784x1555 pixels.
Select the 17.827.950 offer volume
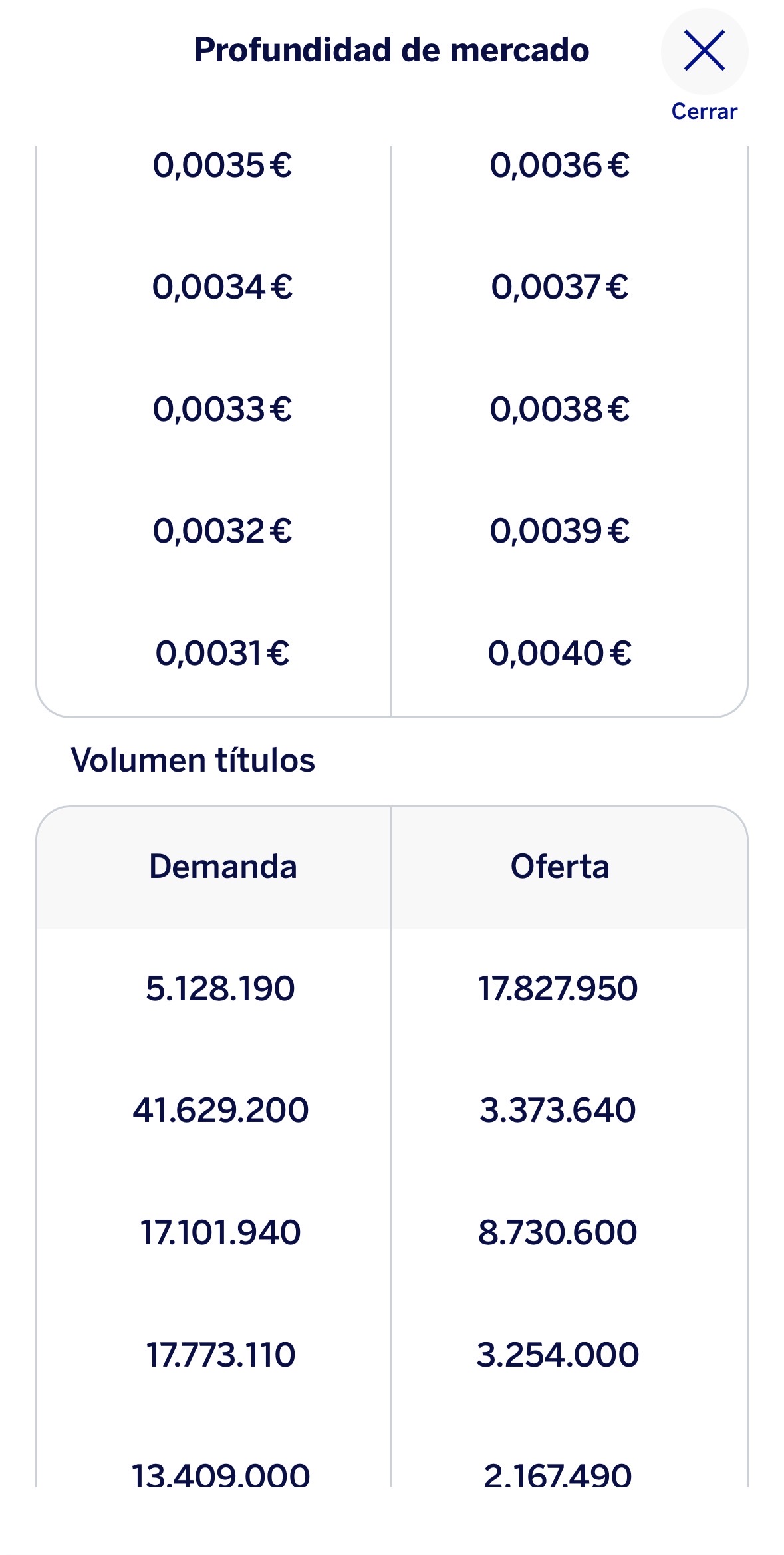(x=558, y=988)
